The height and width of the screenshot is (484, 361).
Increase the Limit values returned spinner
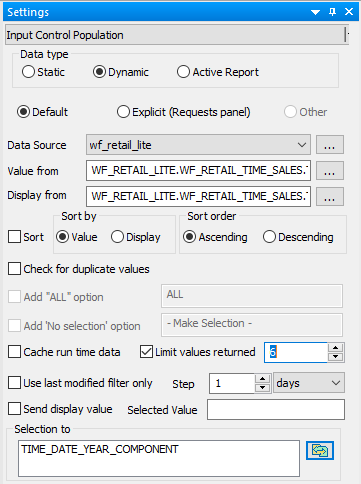tap(336, 348)
